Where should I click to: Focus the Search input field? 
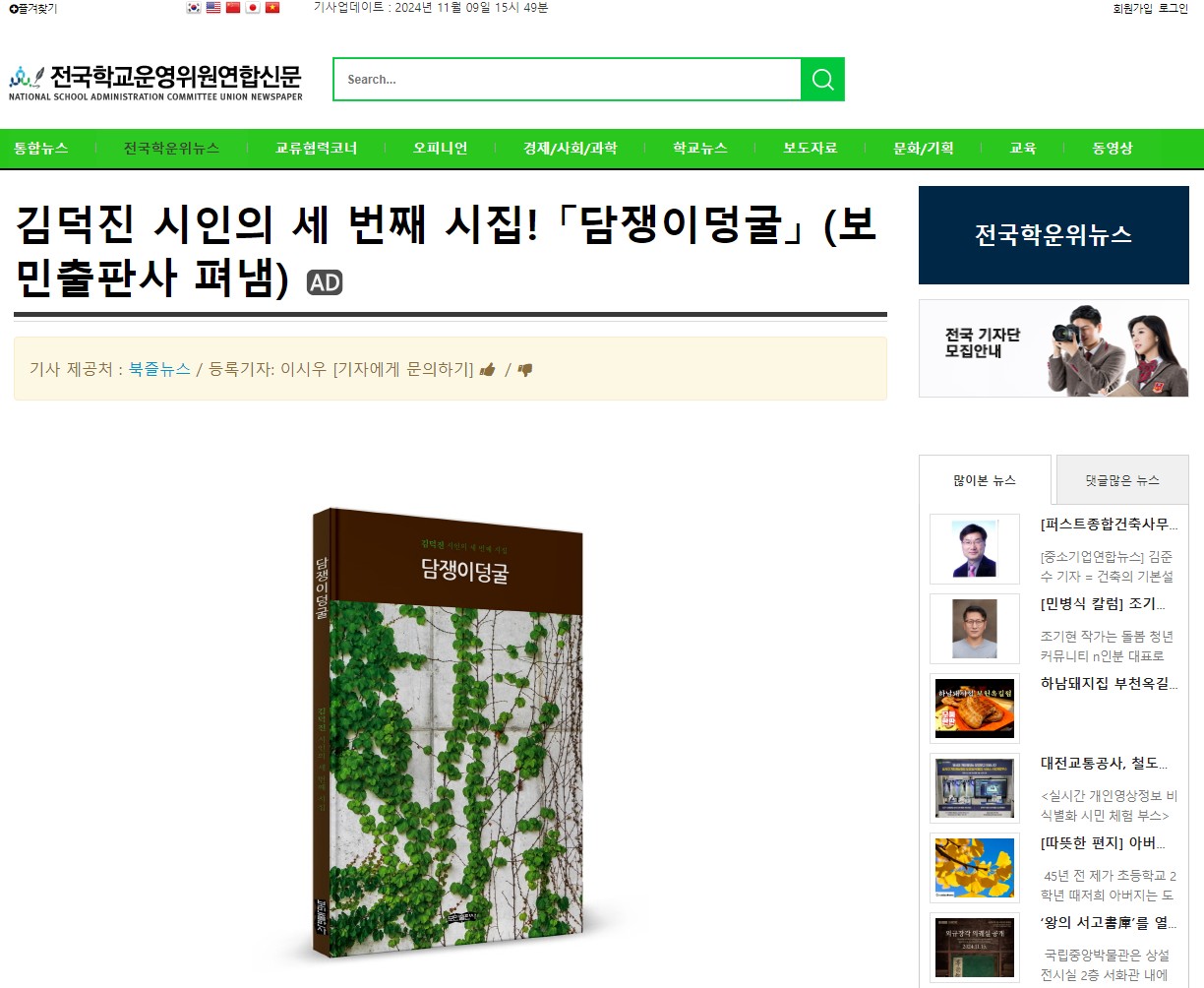[568, 80]
